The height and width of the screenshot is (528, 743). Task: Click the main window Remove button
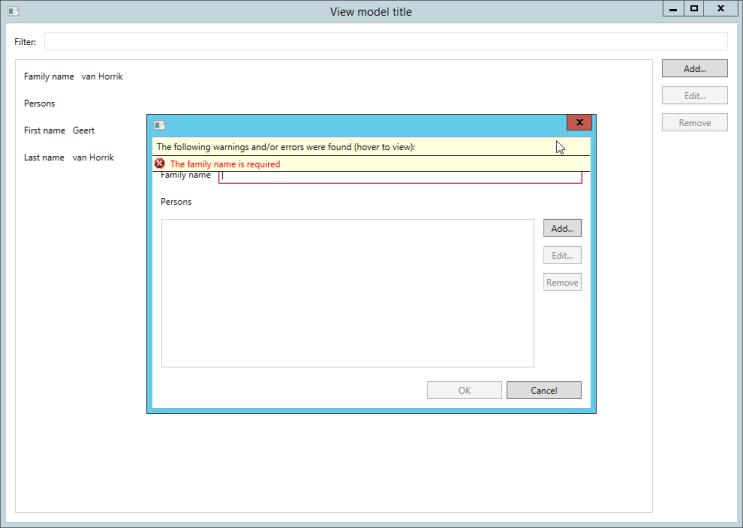pyautogui.click(x=695, y=122)
